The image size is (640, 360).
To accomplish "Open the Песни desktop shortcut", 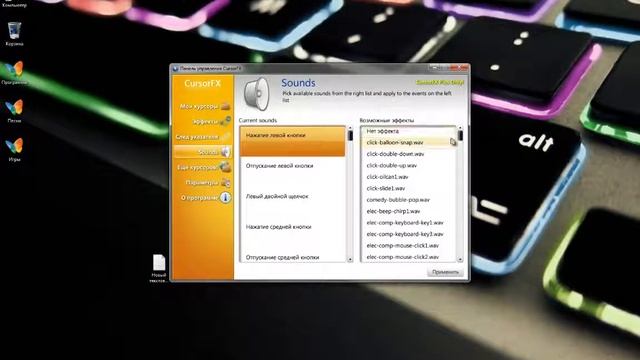I will tap(14, 111).
